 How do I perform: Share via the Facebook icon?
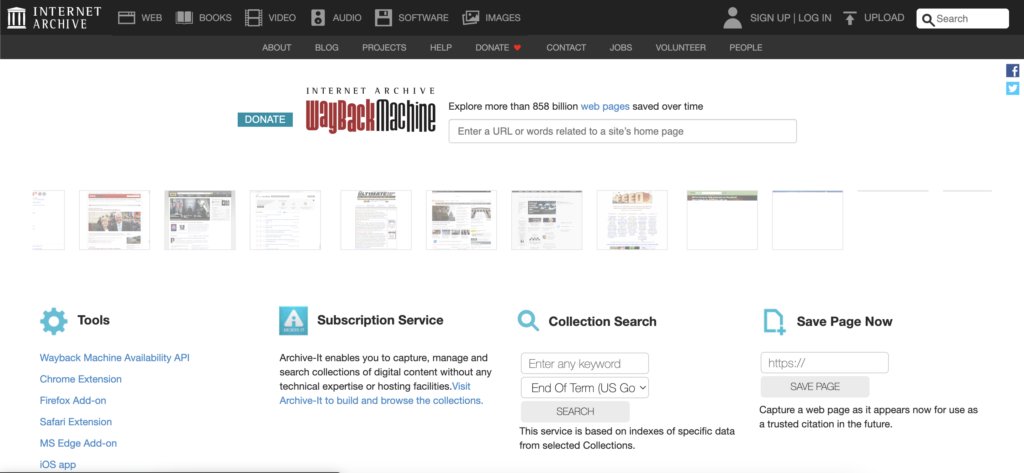(x=1012, y=71)
